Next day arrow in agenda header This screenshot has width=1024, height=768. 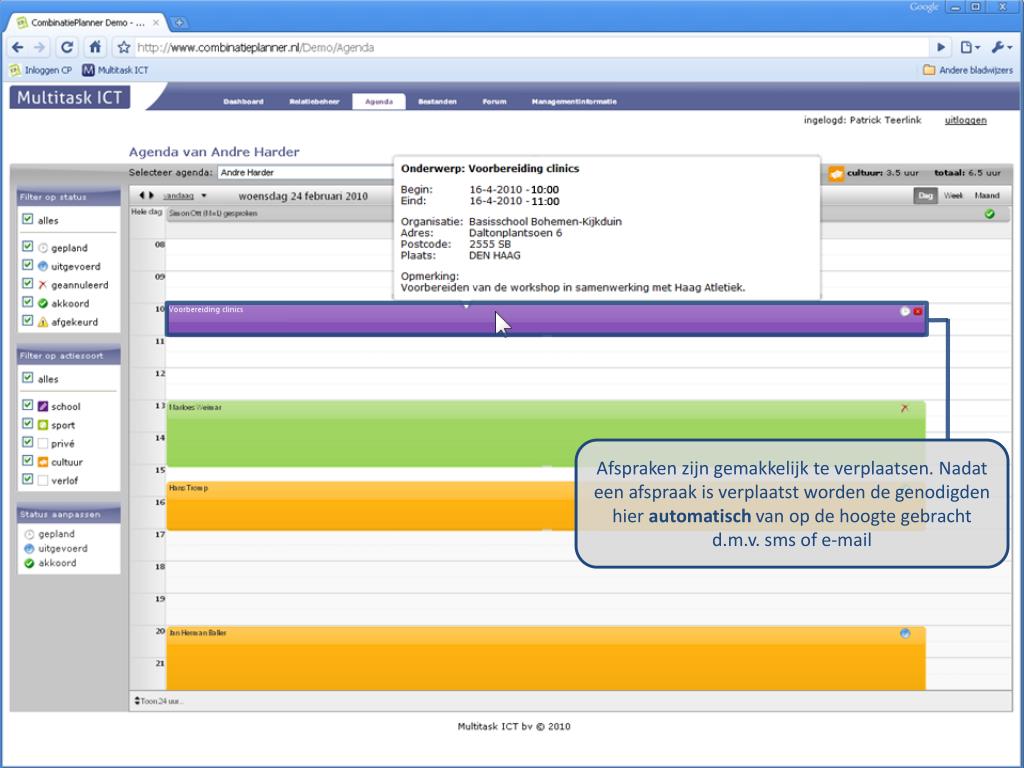152,195
